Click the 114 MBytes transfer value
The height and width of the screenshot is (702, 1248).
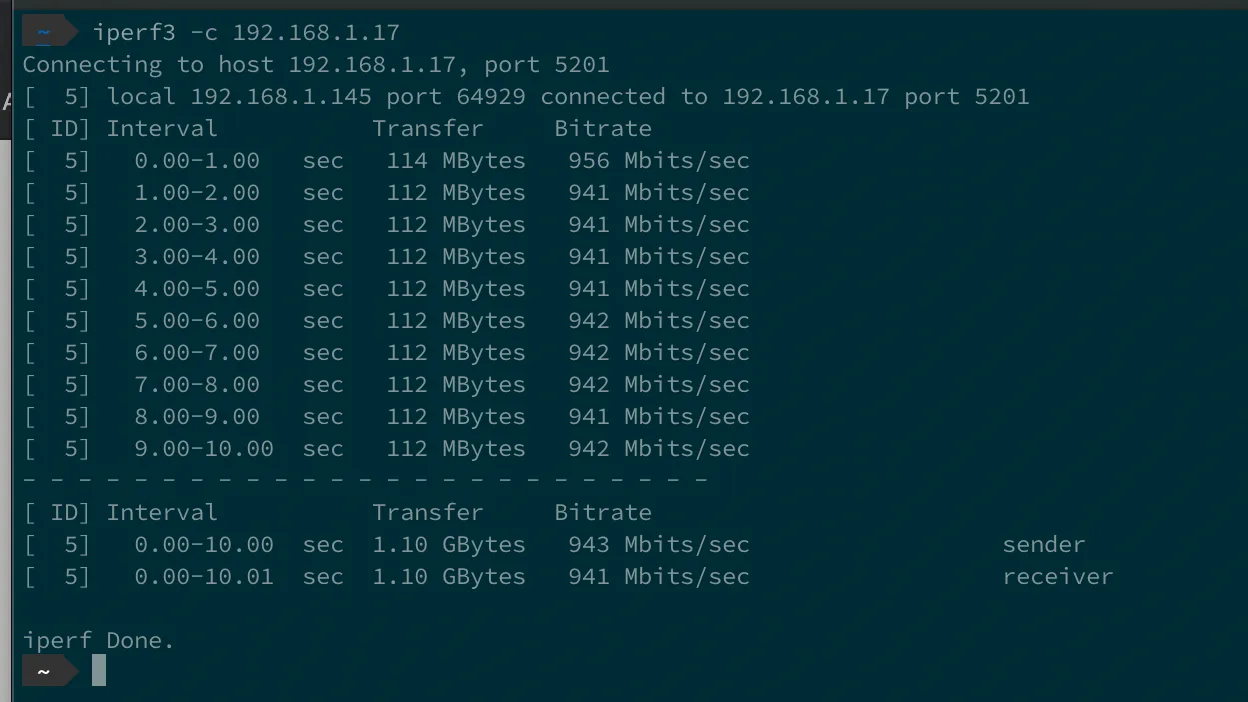click(455, 161)
